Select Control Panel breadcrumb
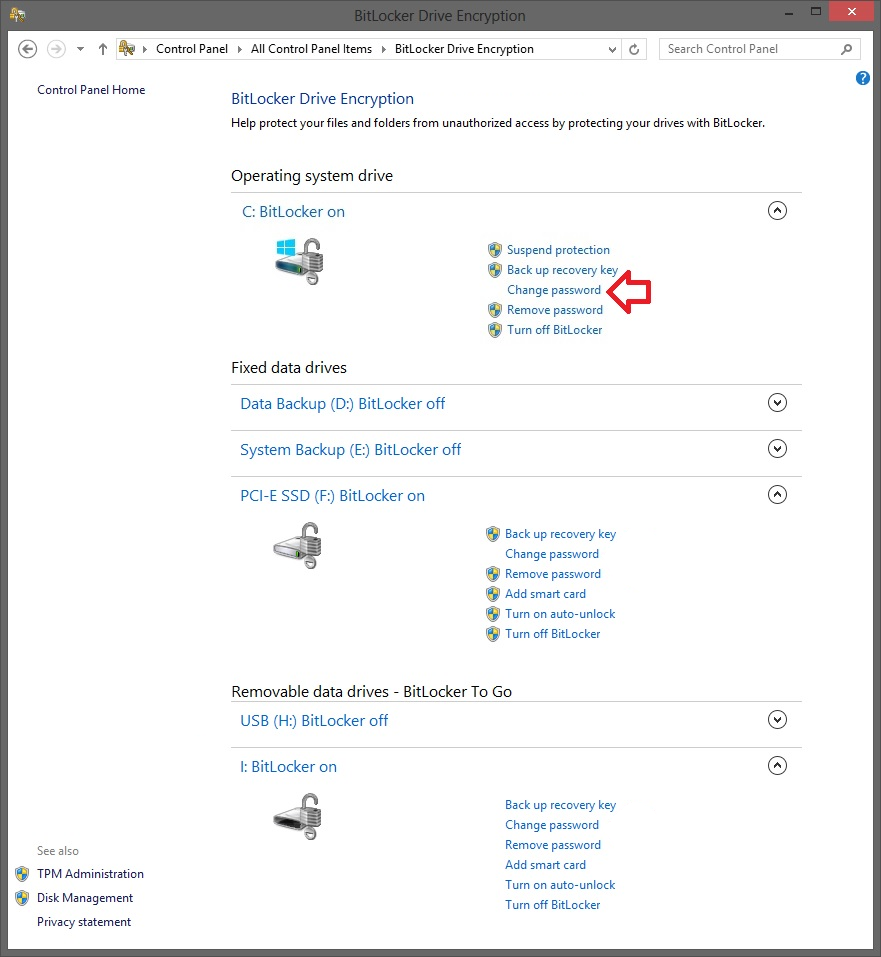The height and width of the screenshot is (957, 881). 192,49
